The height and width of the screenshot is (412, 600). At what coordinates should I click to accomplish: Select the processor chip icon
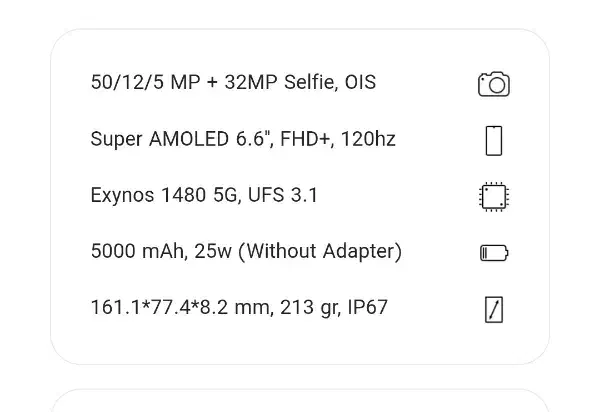point(493,196)
